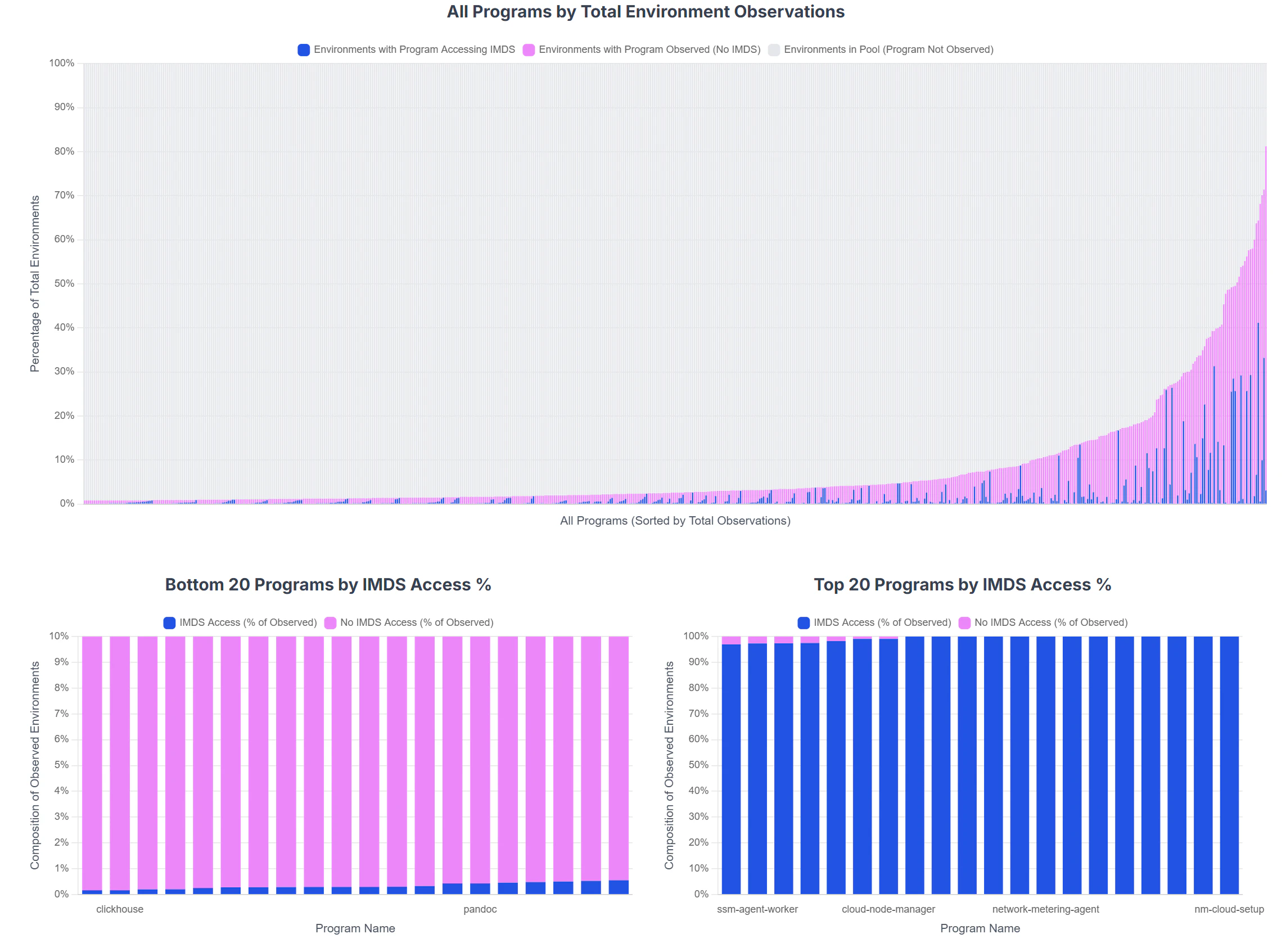Toggle 'Environments in Pool (Program Not Observed)' legend label
The height and width of the screenshot is (952, 1286).
[x=888, y=50]
